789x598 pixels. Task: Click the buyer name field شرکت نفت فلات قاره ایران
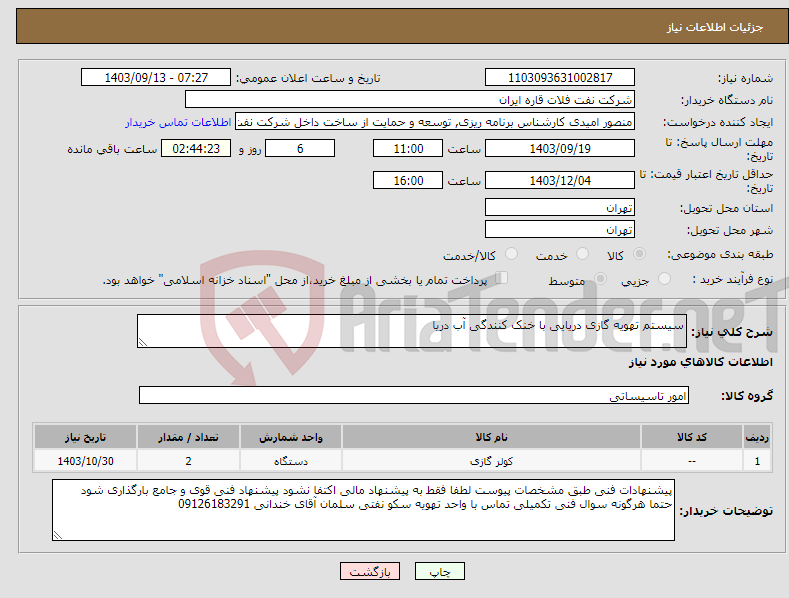tap(410, 99)
